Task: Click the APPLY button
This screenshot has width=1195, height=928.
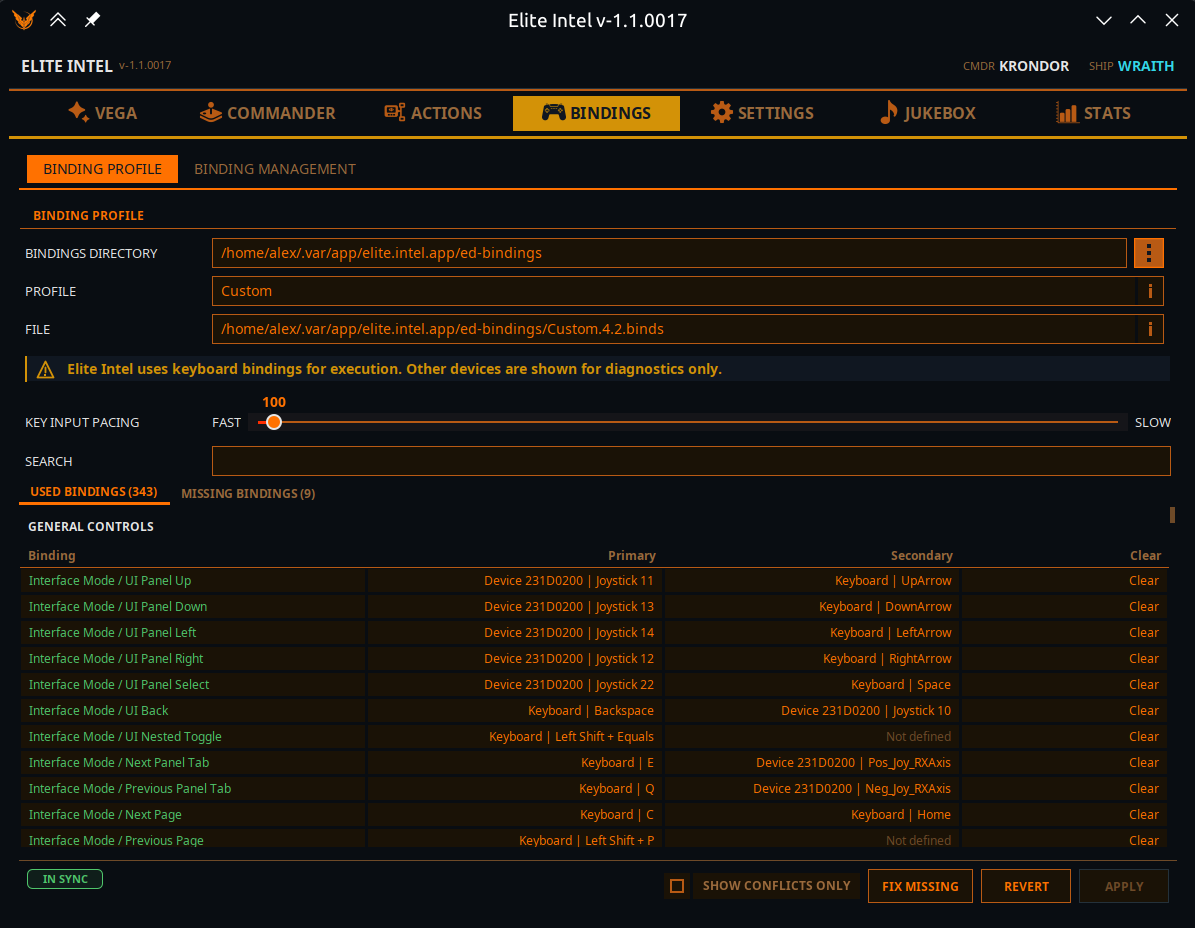Action: 1124,886
